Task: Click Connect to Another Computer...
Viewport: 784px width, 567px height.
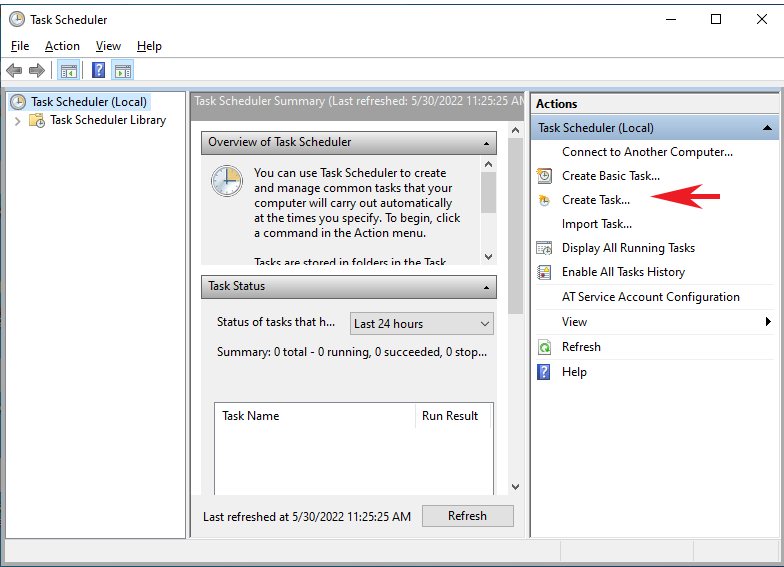Action: 647,152
